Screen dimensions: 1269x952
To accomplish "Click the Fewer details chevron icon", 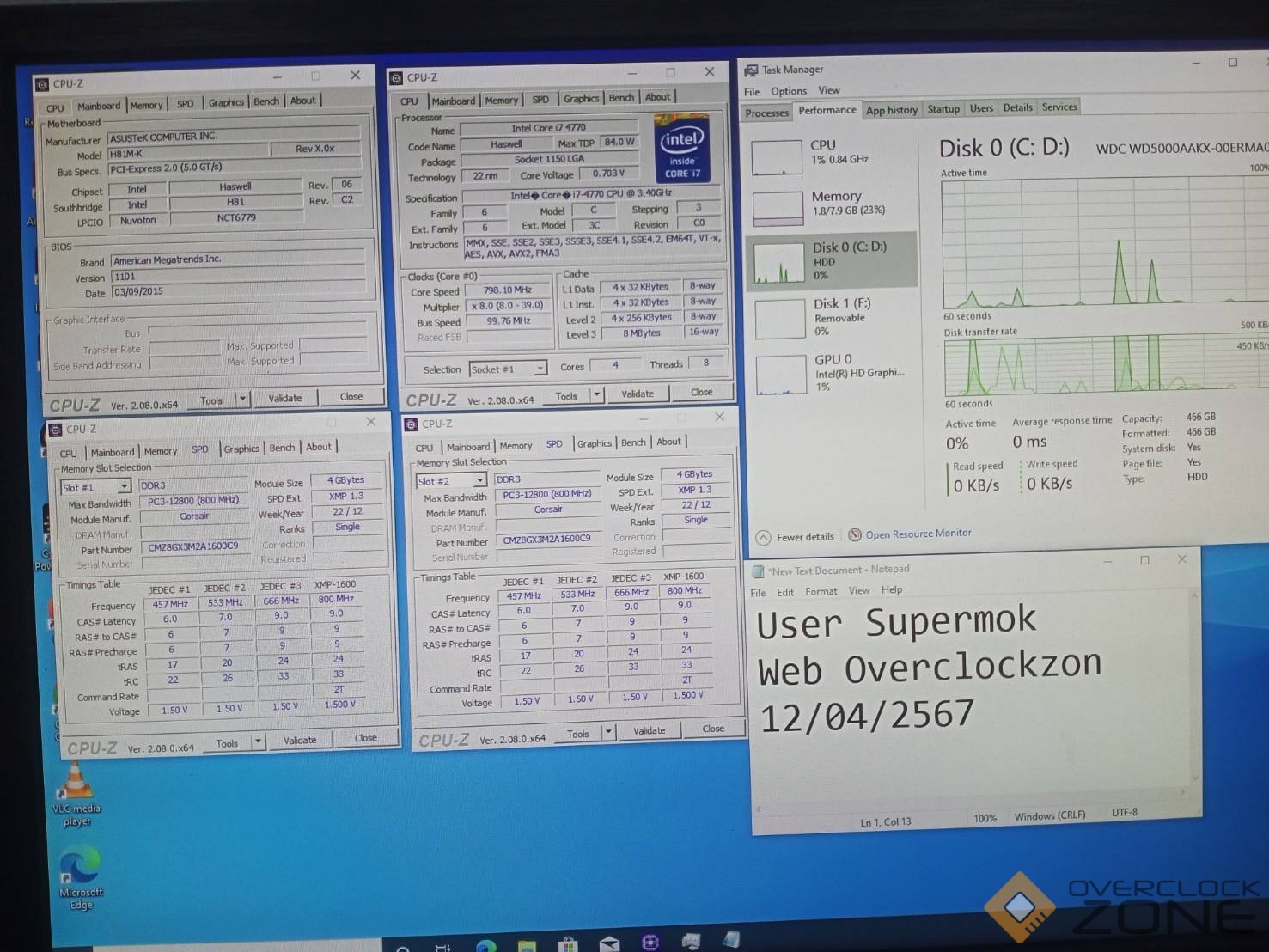I will 763,538.
